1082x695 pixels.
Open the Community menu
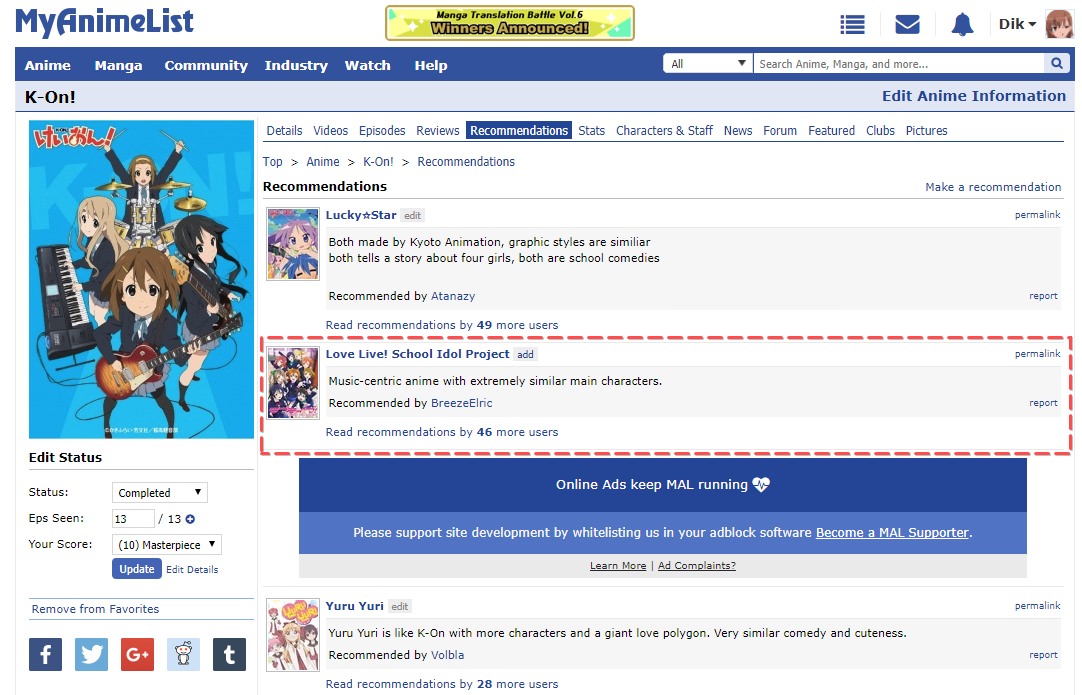point(206,65)
